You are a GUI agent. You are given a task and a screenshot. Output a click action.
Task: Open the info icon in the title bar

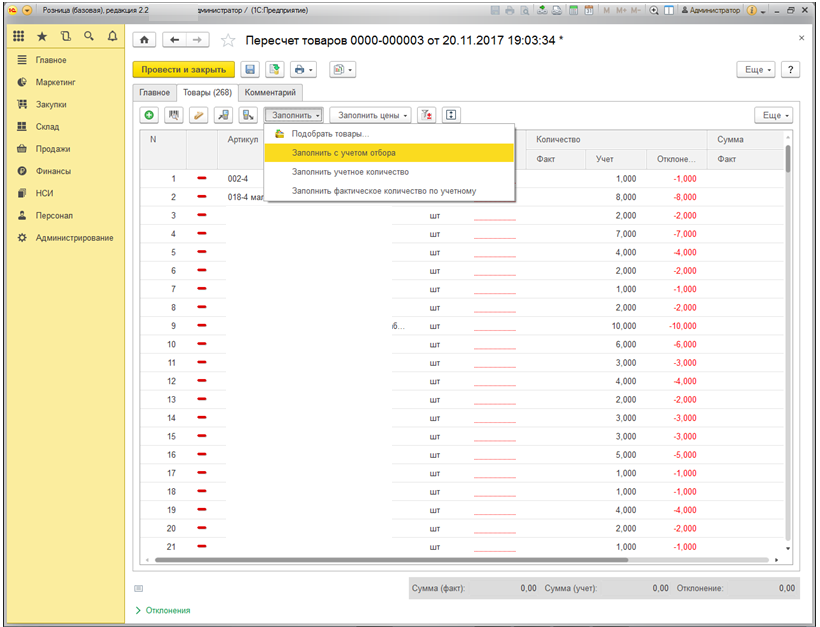coord(752,10)
